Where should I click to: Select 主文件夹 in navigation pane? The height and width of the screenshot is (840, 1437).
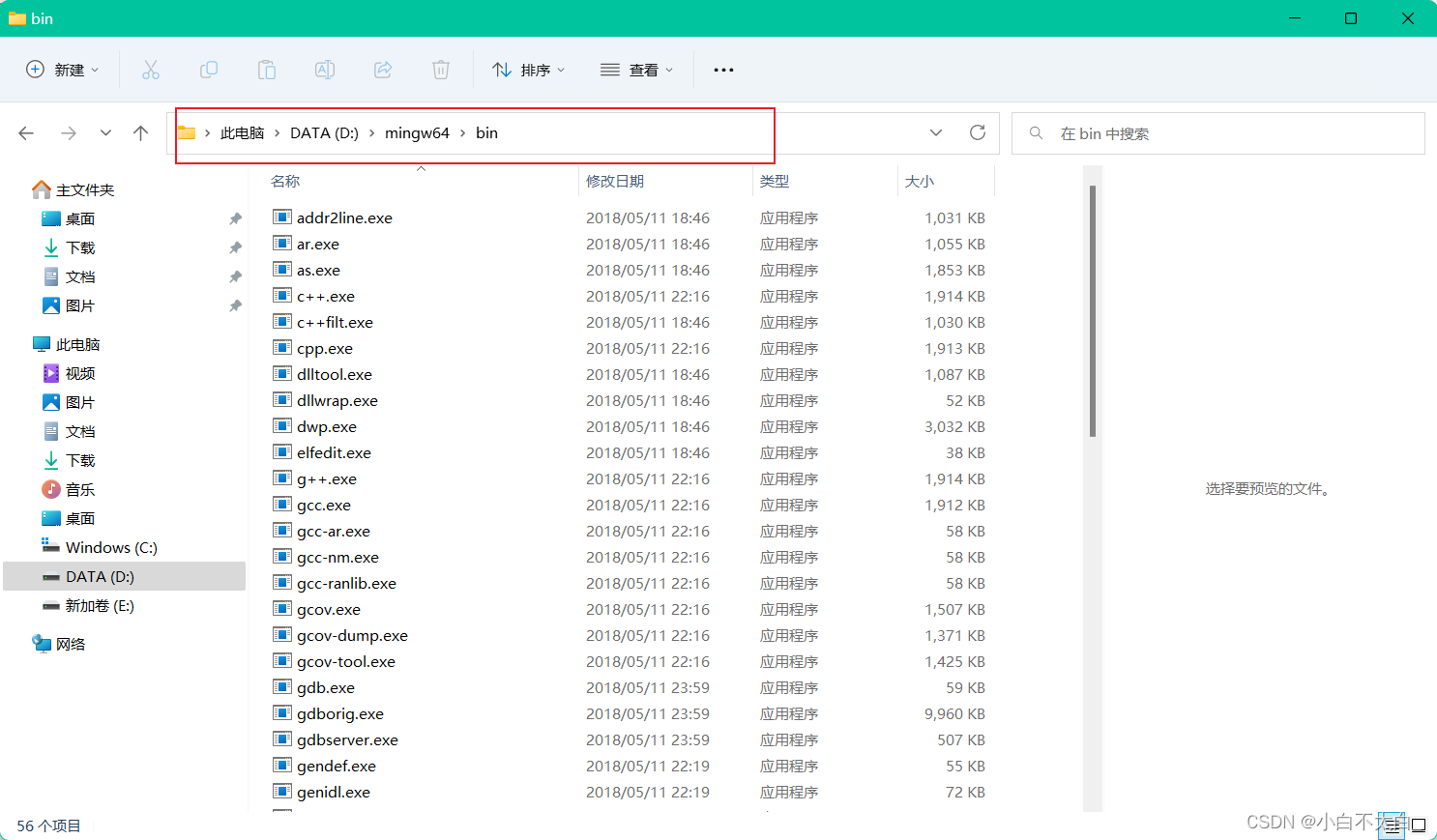coord(73,189)
